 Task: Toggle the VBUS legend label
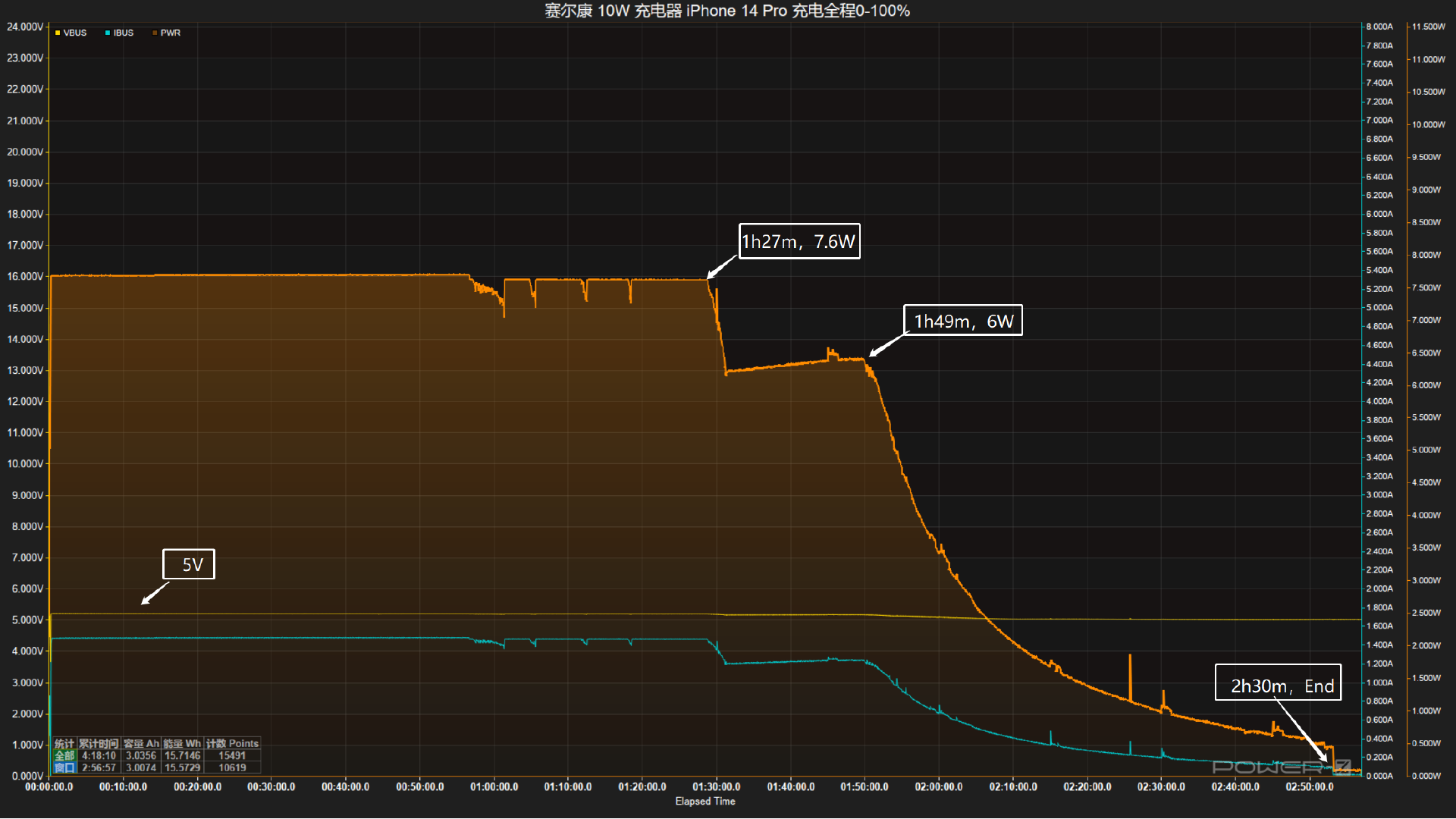(74, 33)
